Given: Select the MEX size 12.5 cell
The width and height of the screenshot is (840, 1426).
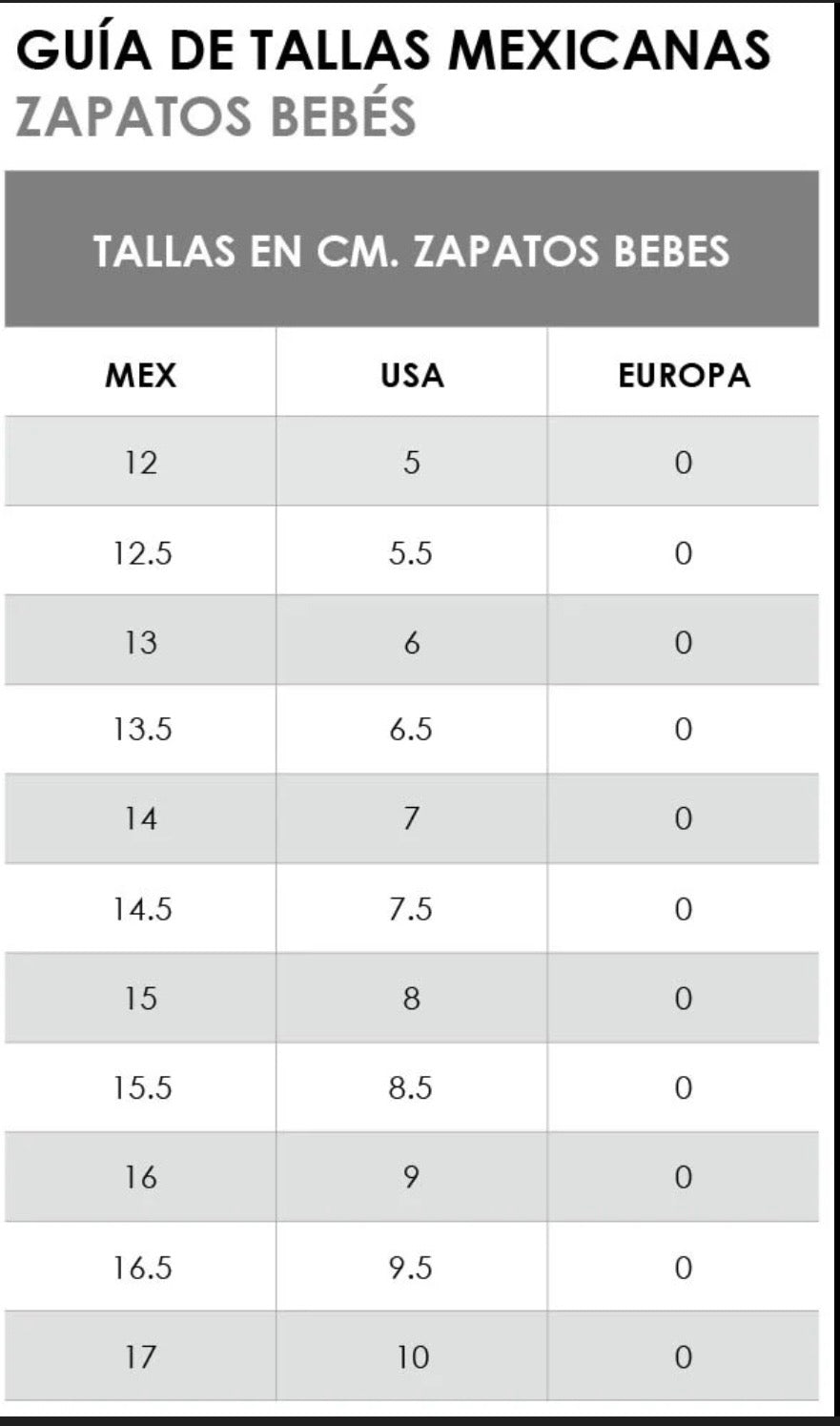Looking at the screenshot, I should (142, 552).
